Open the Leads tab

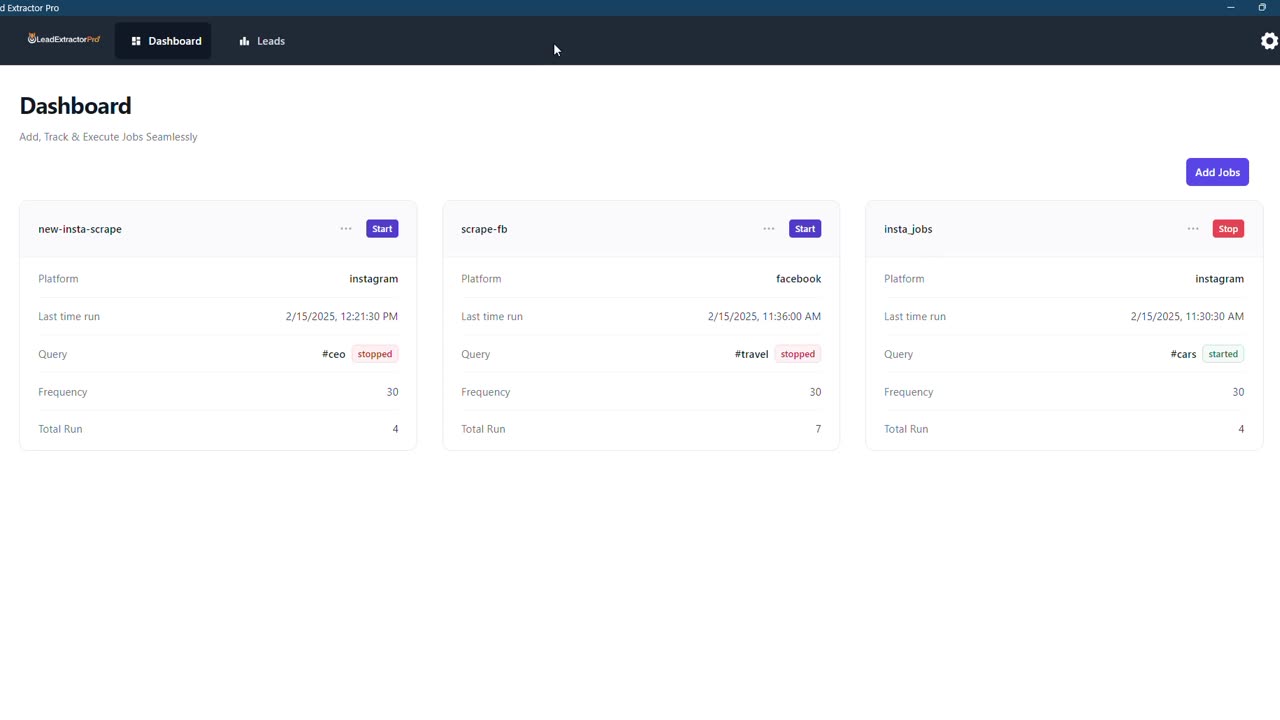pos(262,41)
